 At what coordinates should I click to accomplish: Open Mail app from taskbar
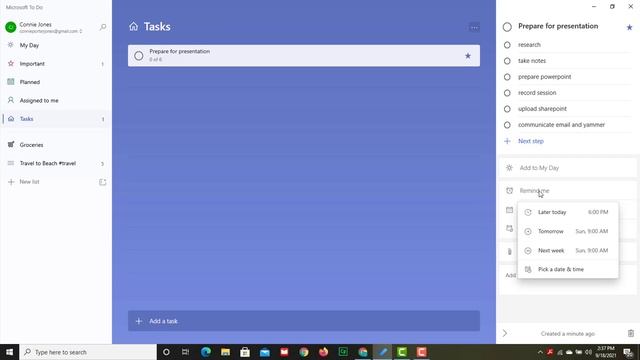coord(264,352)
